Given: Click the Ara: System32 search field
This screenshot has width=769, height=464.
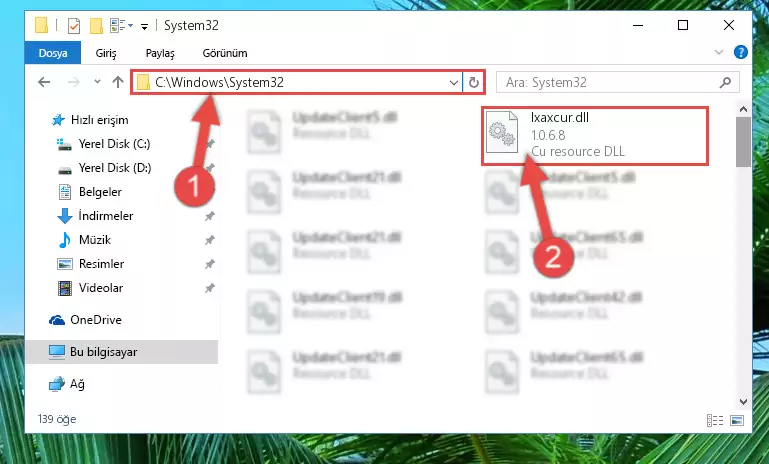Looking at the screenshot, I should pyautogui.click(x=611, y=82).
